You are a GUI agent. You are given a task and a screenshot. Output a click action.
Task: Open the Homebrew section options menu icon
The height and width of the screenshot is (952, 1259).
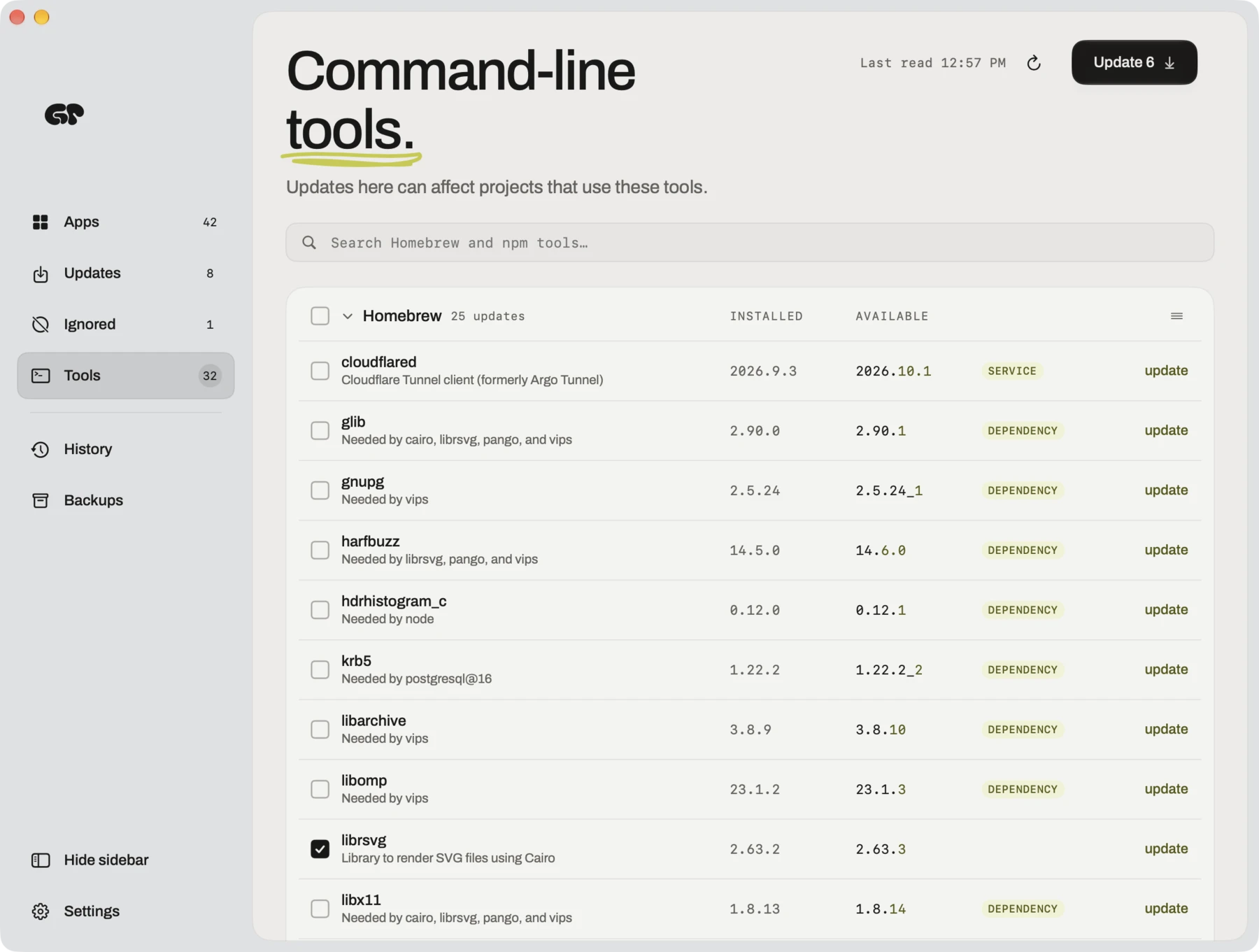pyautogui.click(x=1176, y=316)
